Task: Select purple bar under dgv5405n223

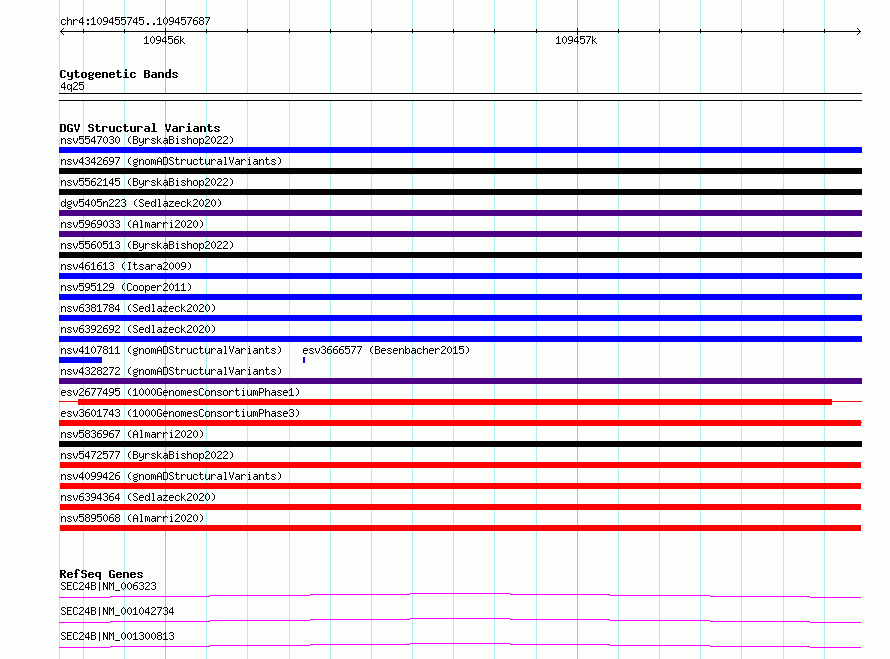Action: tap(460, 213)
